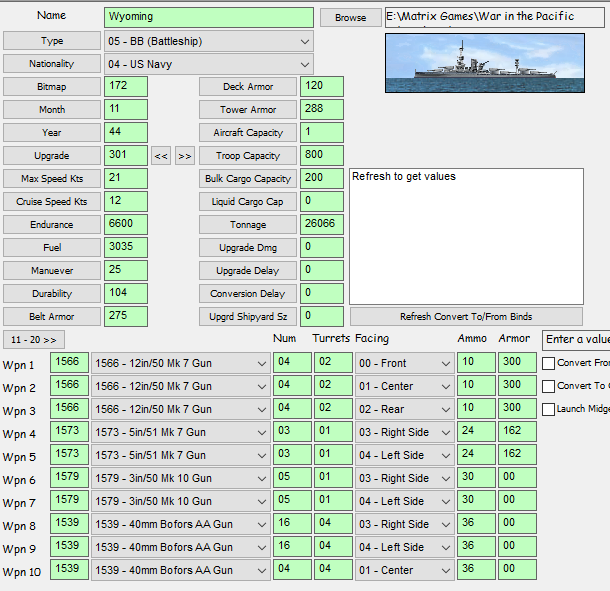The width and height of the screenshot is (610, 591).
Task: Show weapons 11 - 20 >> page
Action: 34,340
